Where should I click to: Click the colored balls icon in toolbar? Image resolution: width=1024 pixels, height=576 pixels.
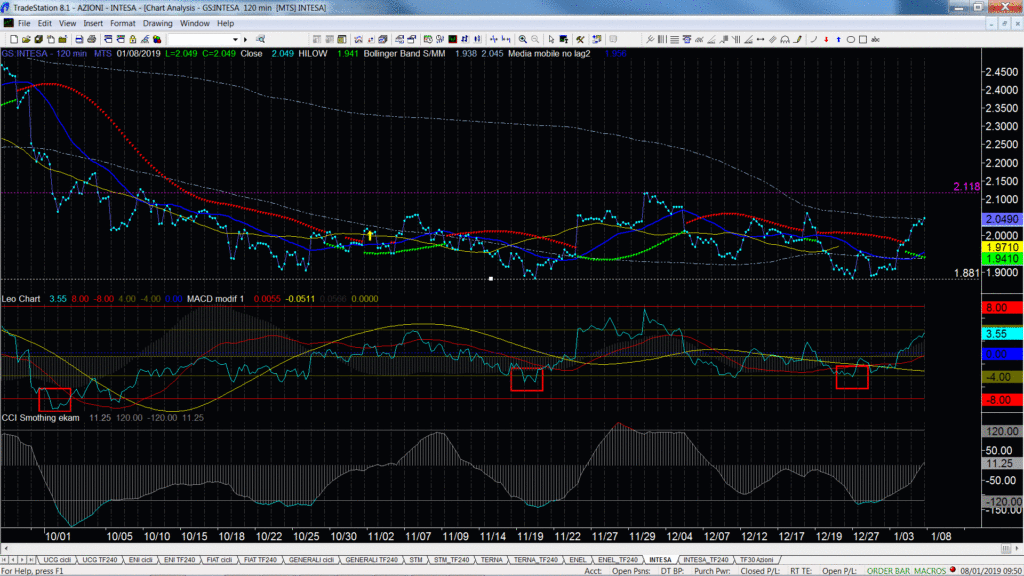pyautogui.click(x=157, y=39)
